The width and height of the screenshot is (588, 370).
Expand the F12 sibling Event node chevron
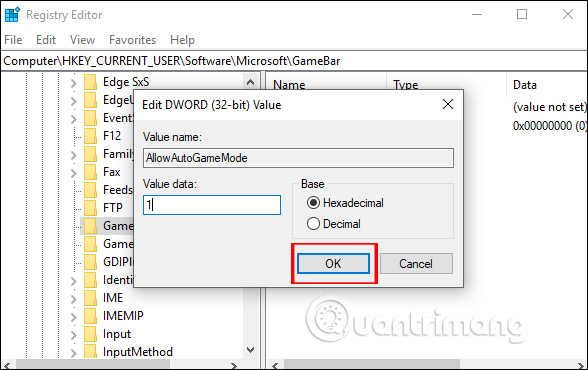click(74, 119)
